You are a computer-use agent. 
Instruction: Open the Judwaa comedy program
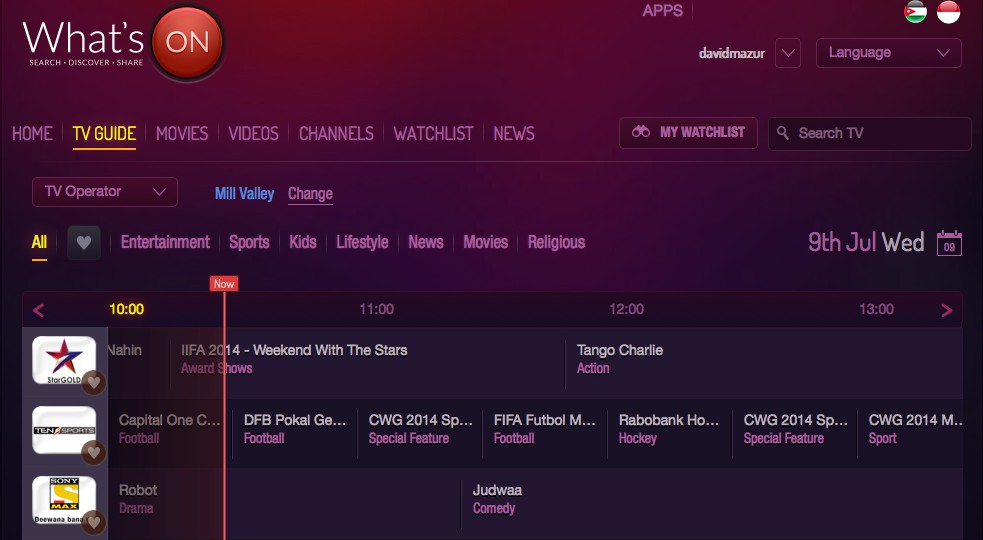pyautogui.click(x=497, y=490)
